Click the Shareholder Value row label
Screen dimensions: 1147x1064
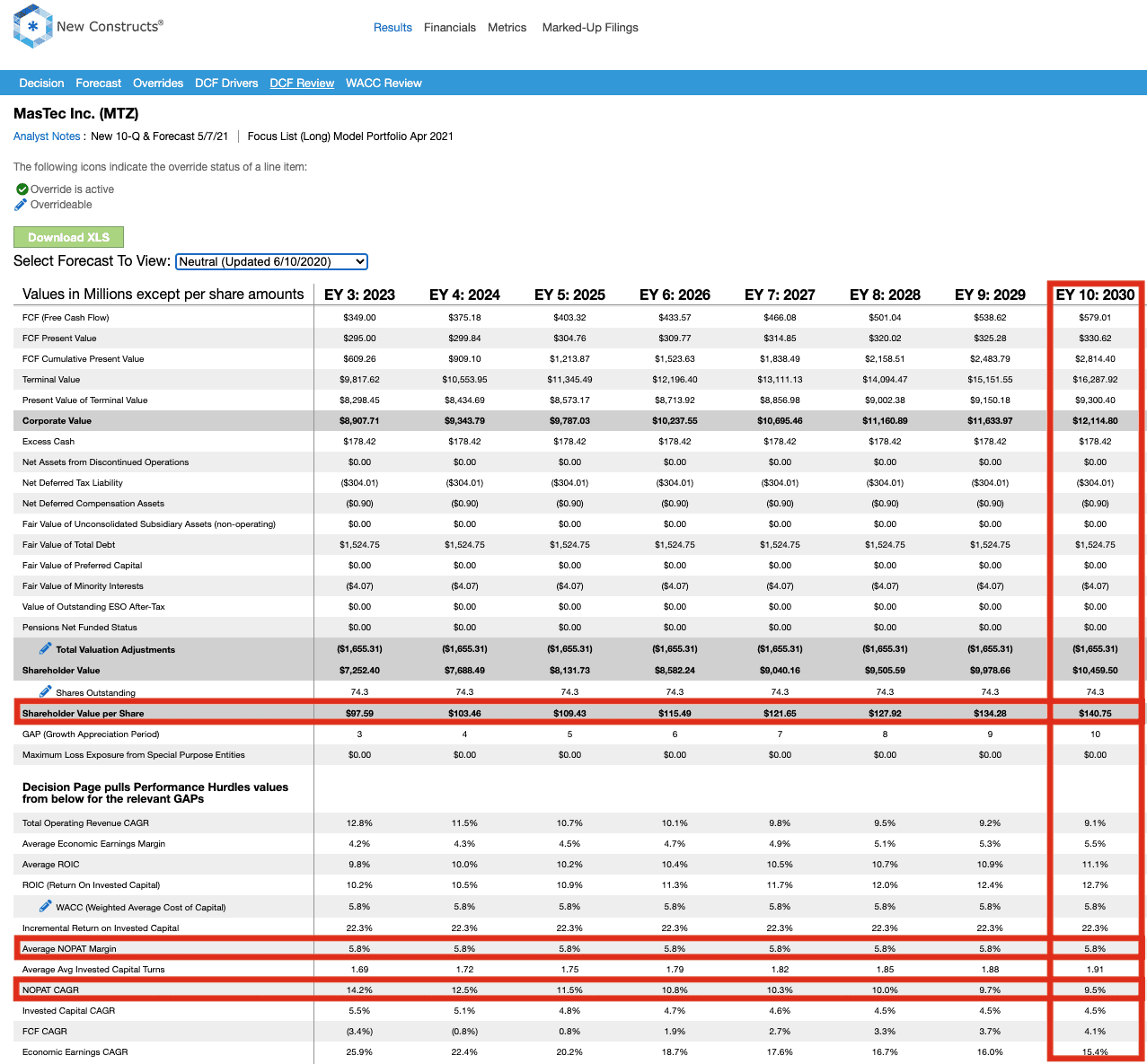[x=61, y=671]
